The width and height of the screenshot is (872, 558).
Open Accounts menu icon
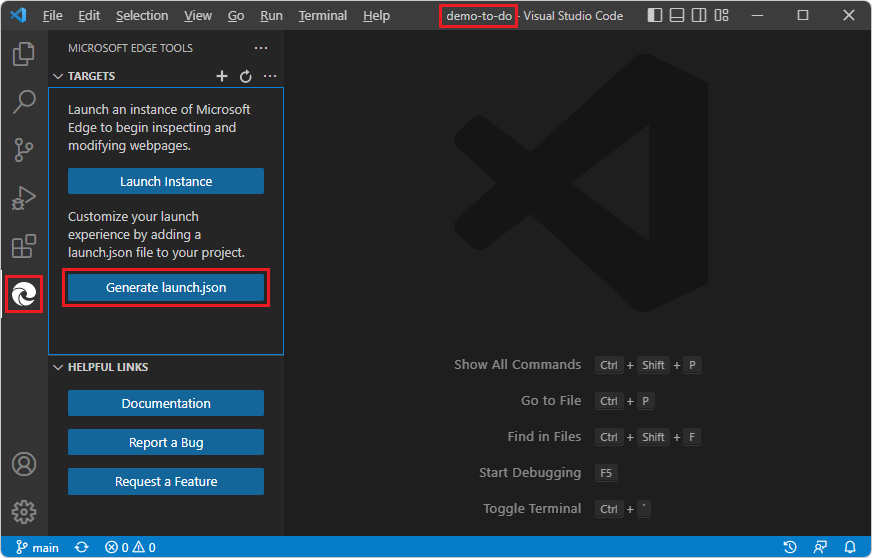click(24, 464)
